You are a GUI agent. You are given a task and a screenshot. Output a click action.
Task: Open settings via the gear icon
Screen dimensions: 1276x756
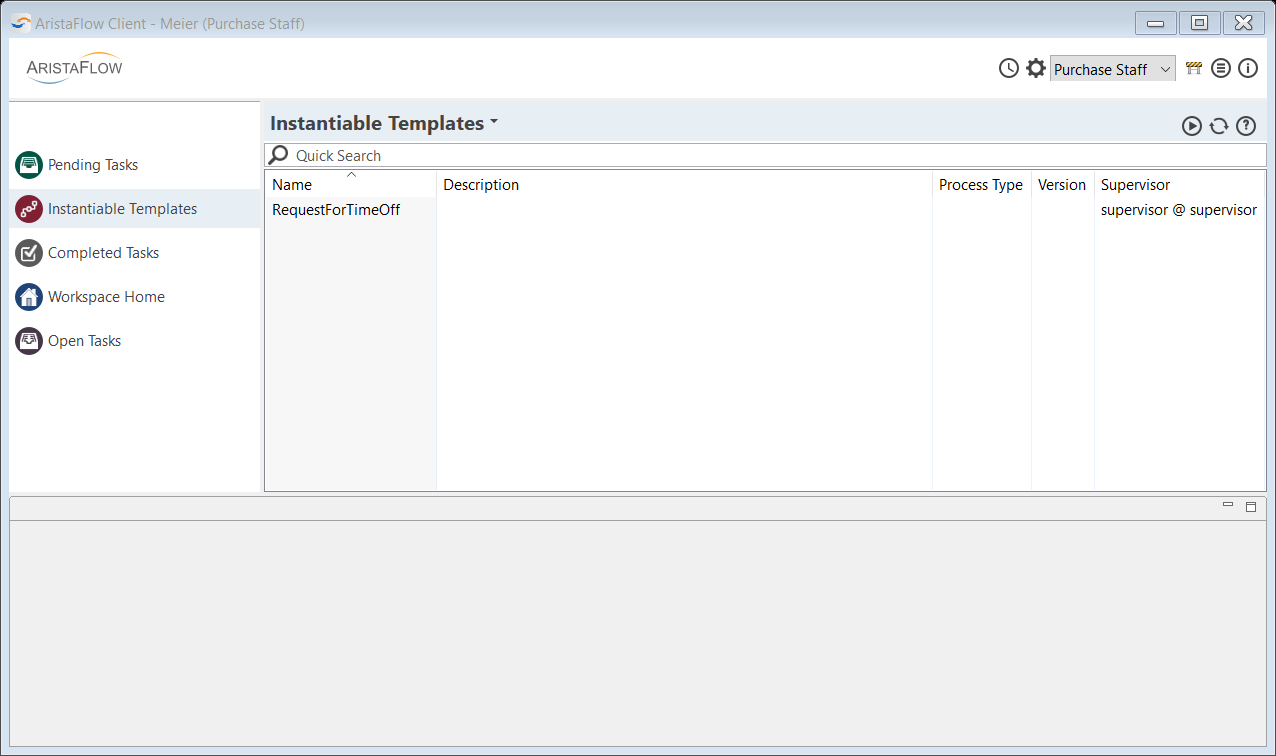click(x=1036, y=68)
